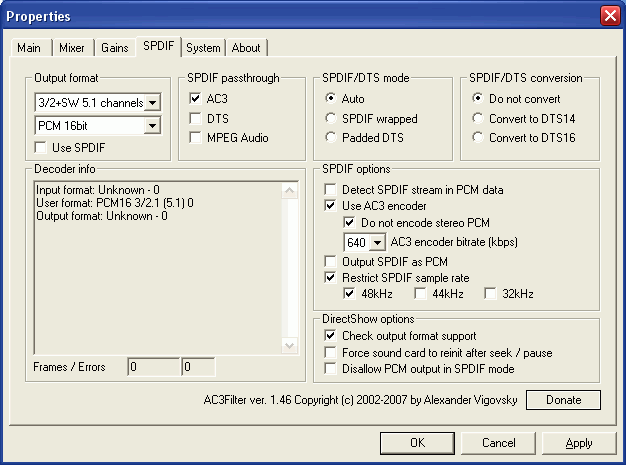Image resolution: width=626 pixels, height=465 pixels.
Task: Close the Properties dialog window
Action: 609,16
